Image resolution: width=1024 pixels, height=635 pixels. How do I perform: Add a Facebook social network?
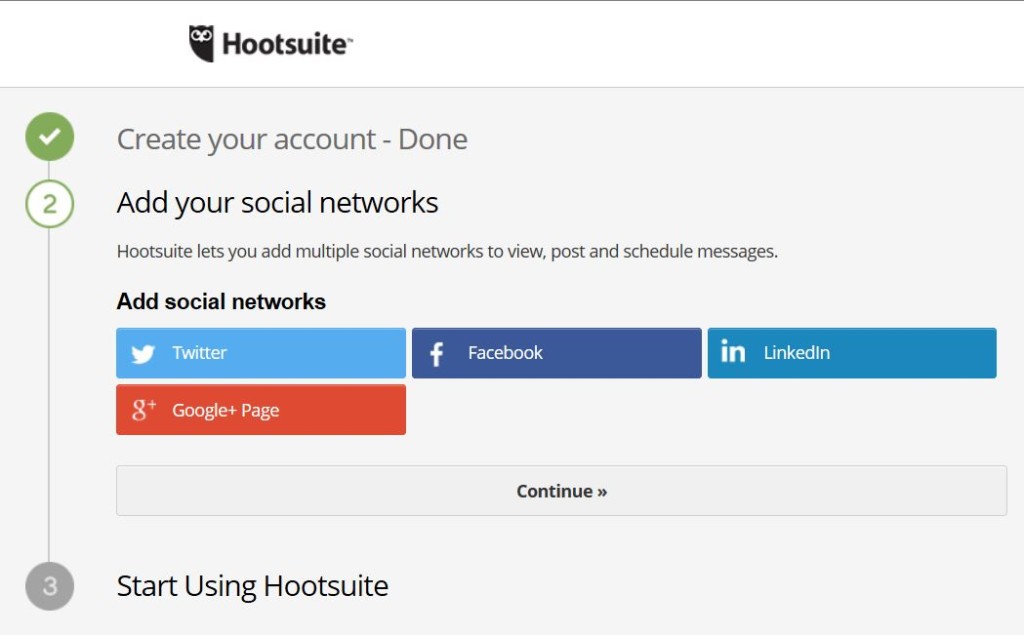coord(556,353)
